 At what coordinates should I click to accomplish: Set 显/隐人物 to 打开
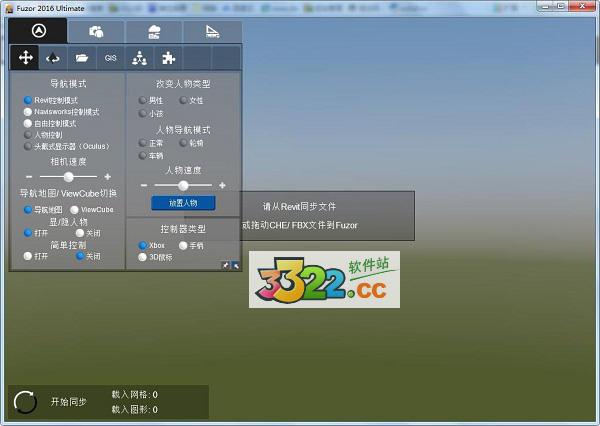click(x=36, y=233)
